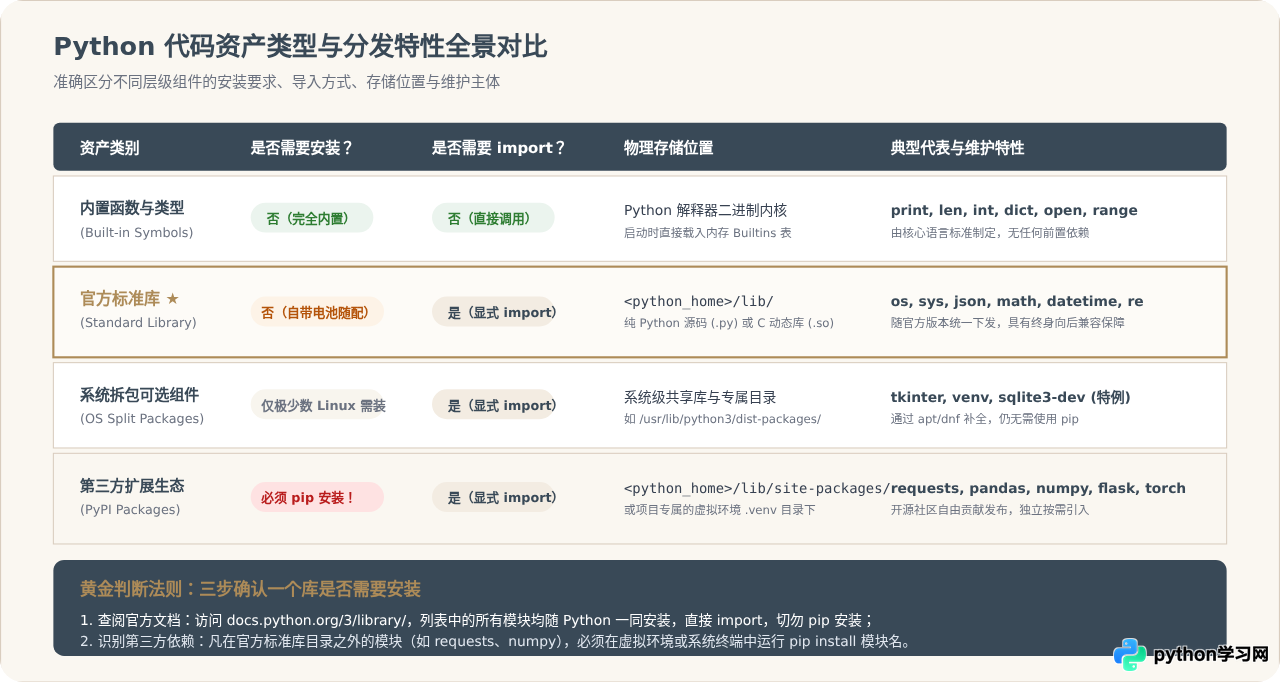Viewport: 1280px width, 683px height.
Task: Click the text 开源社区自由贡献发布，独立按需引入
Action: coord(990,510)
